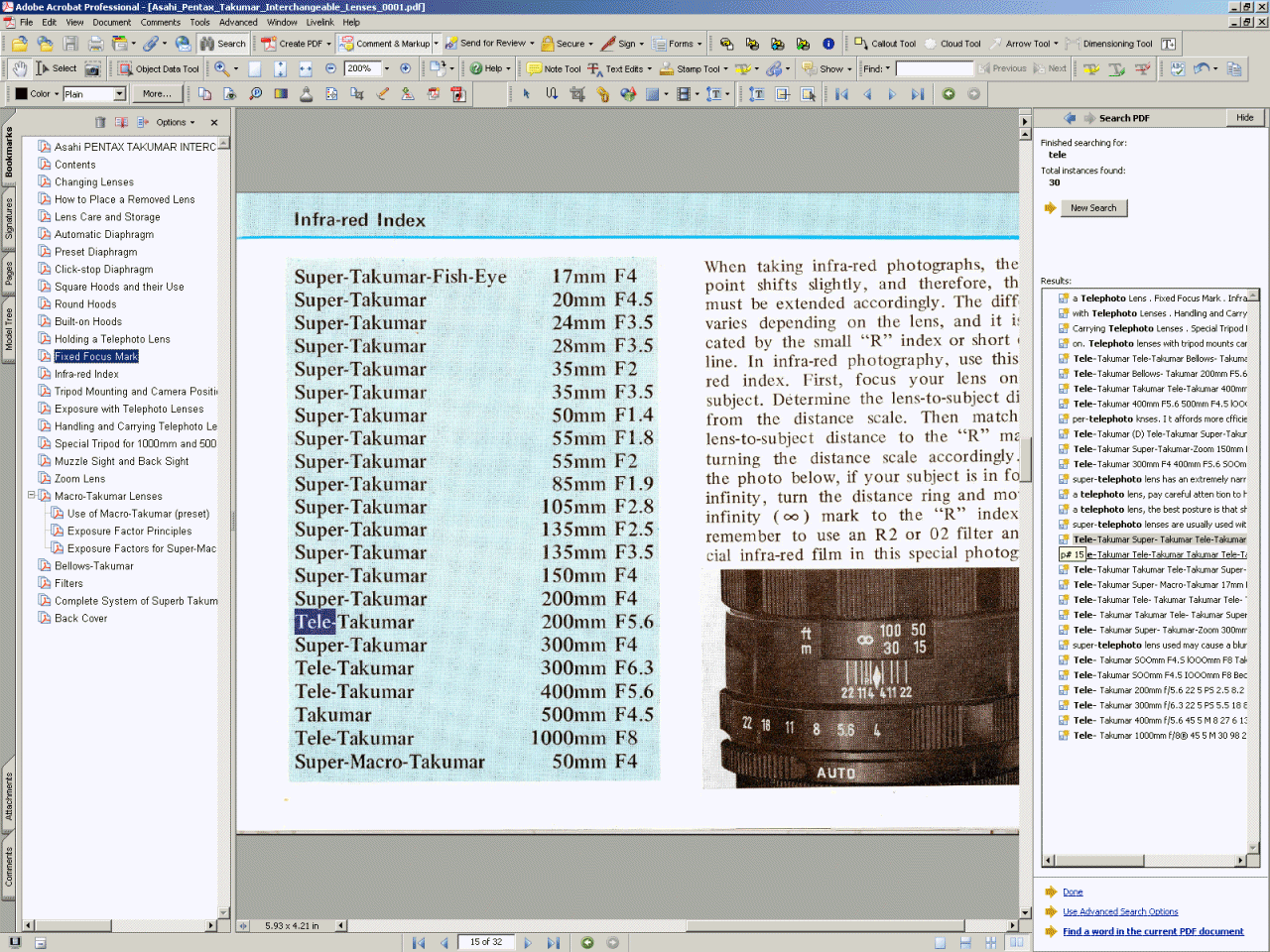Click the Email globe icon in toolbar
The width and height of the screenshot is (1270, 952).
click(x=183, y=44)
